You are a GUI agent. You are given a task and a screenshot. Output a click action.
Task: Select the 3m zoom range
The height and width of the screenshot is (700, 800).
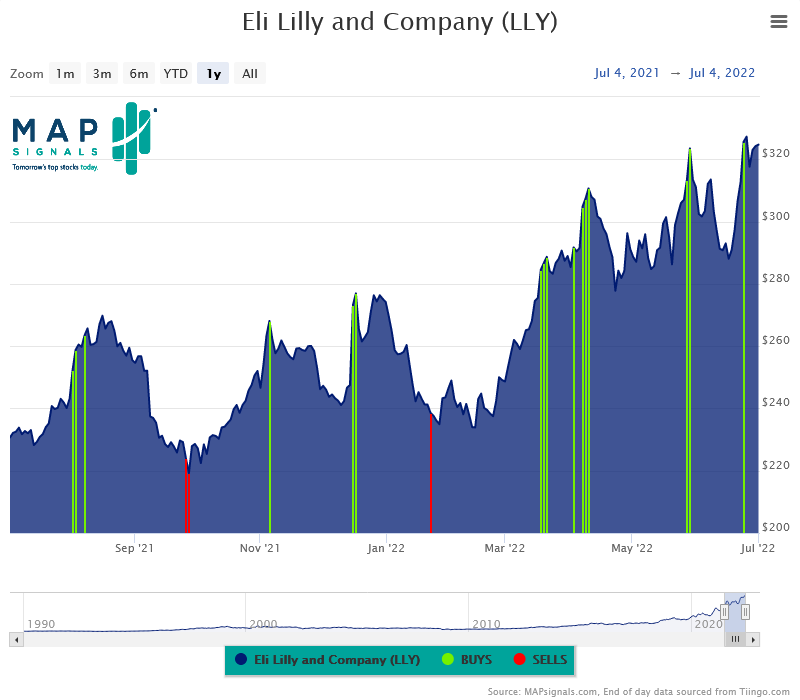(102, 73)
